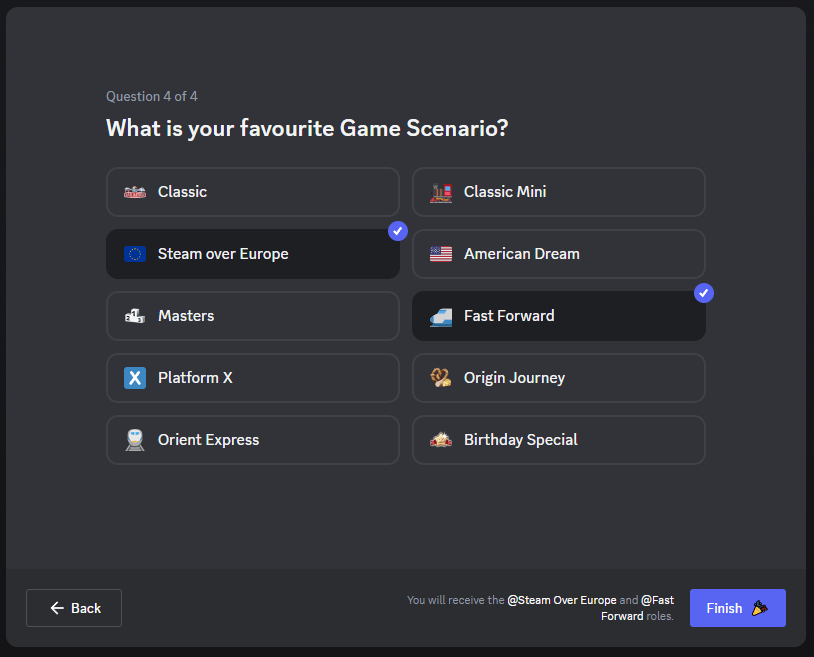
Task: Go back to the previous question
Action: [74, 608]
